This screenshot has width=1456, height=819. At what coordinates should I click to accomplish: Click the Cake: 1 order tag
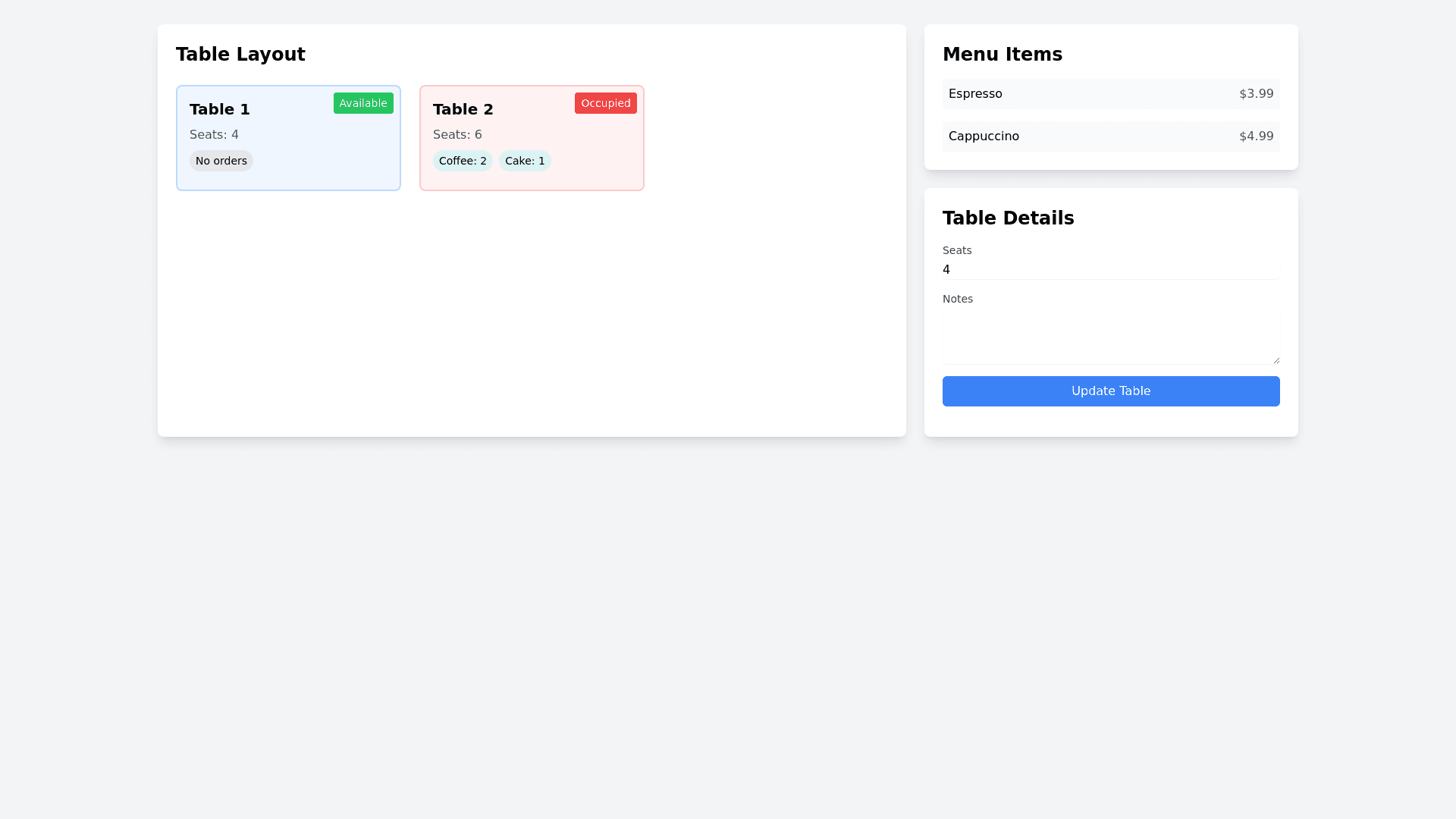(525, 161)
